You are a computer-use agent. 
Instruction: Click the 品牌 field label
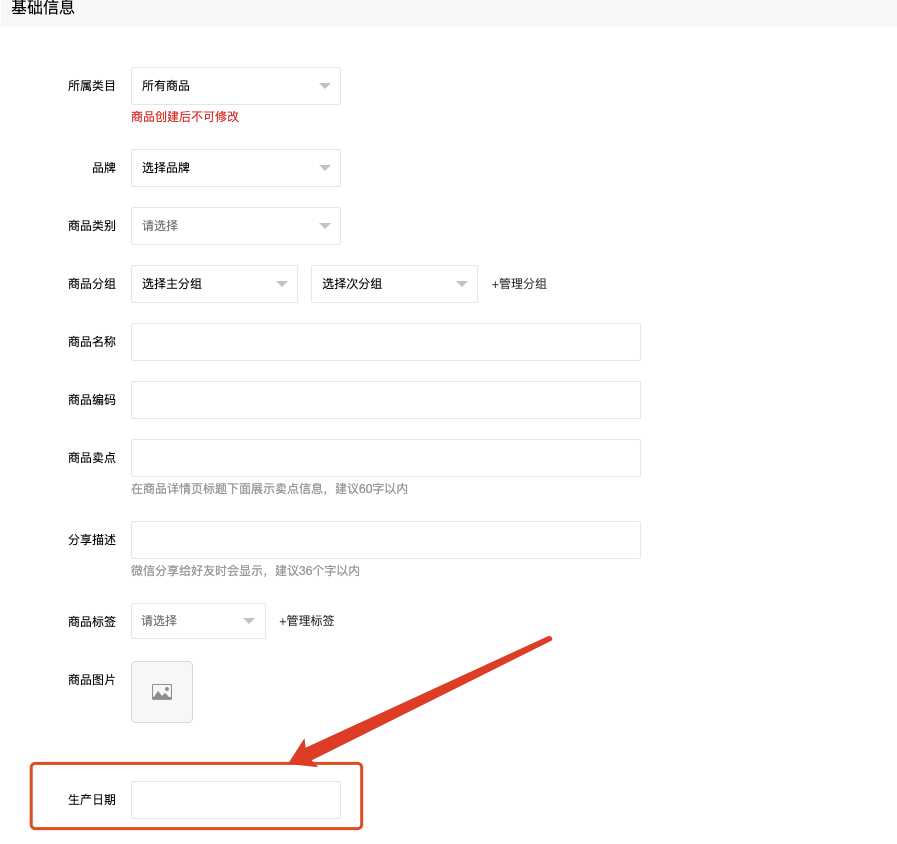click(104, 168)
